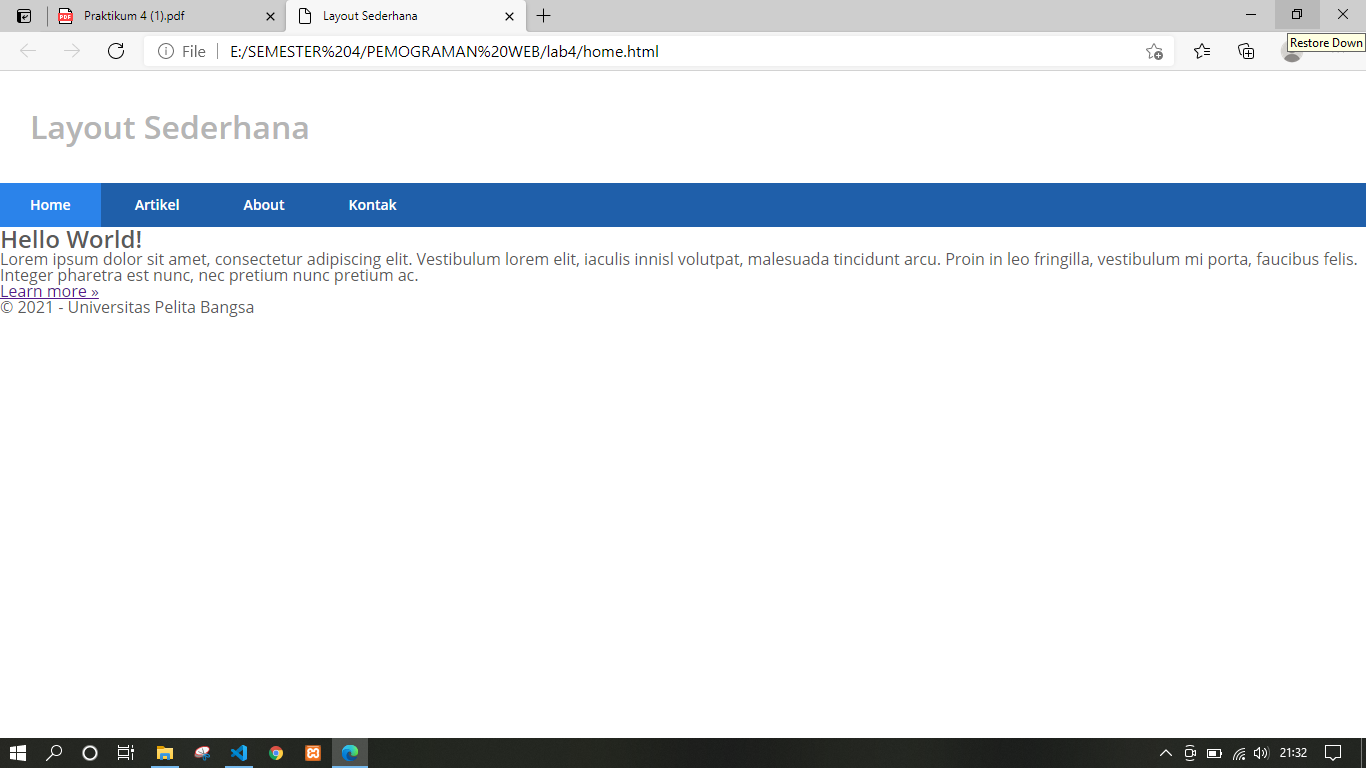Open Task View on the taskbar
Screen dimensions: 1366x768
126,753
